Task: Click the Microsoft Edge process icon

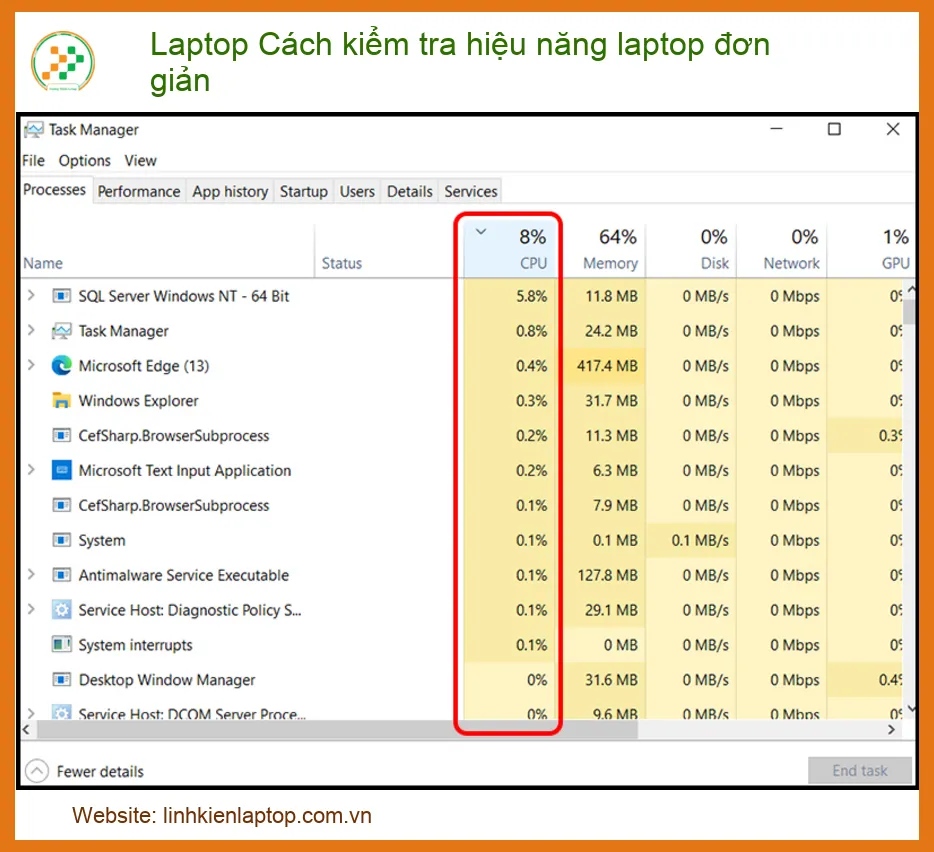Action: [x=61, y=365]
